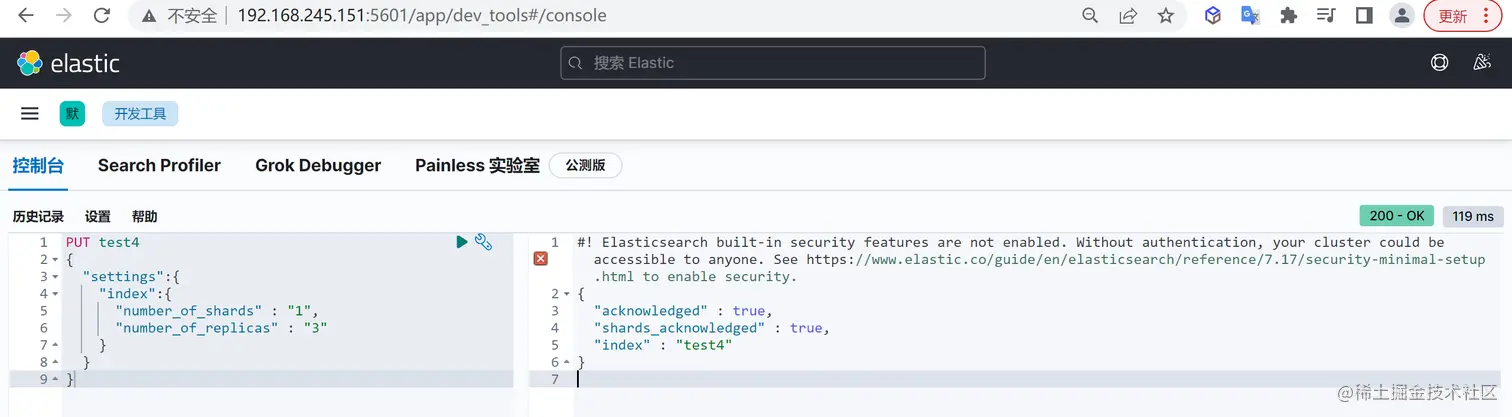
Task: Open the wrench request options icon
Action: [x=483, y=242]
